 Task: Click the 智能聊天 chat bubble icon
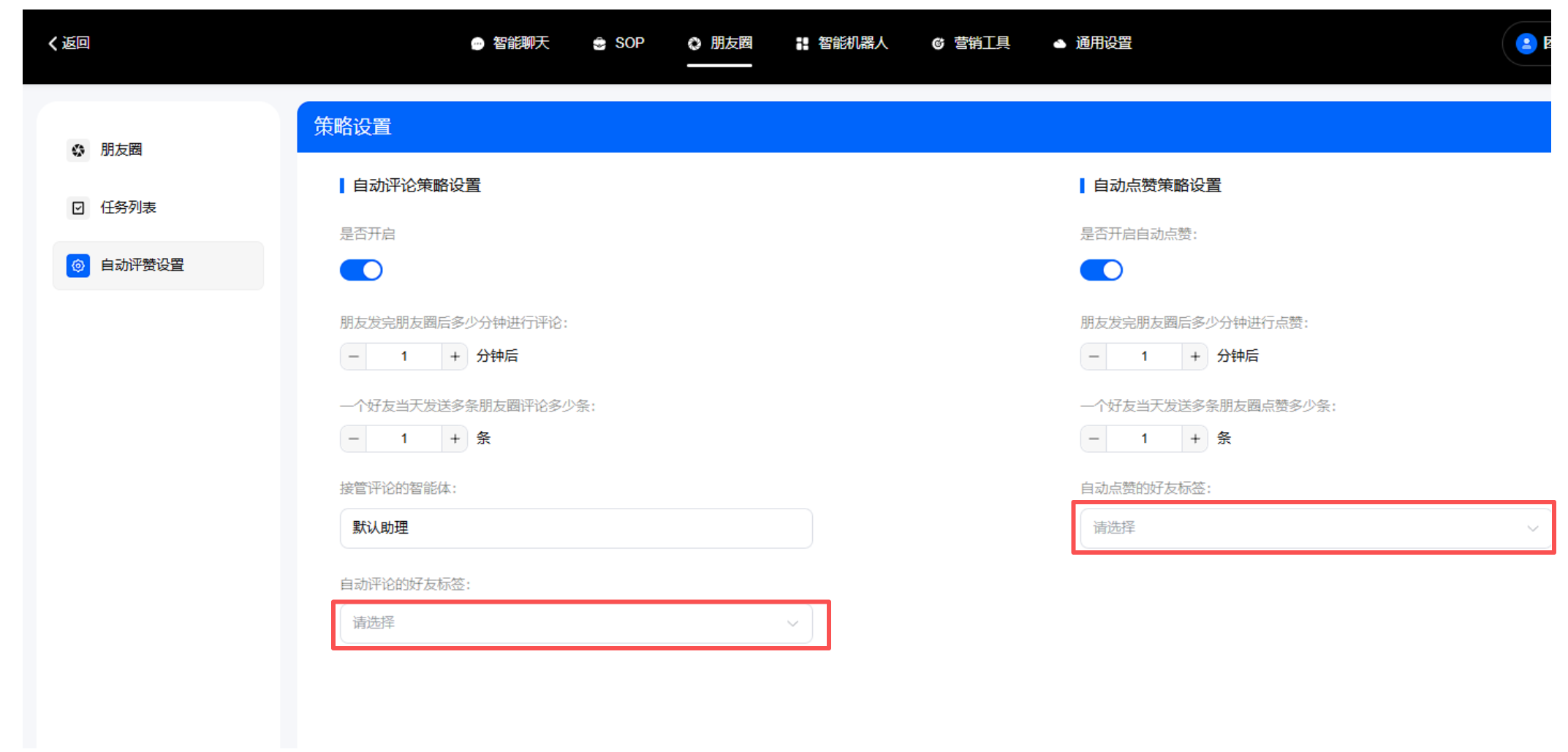point(477,44)
